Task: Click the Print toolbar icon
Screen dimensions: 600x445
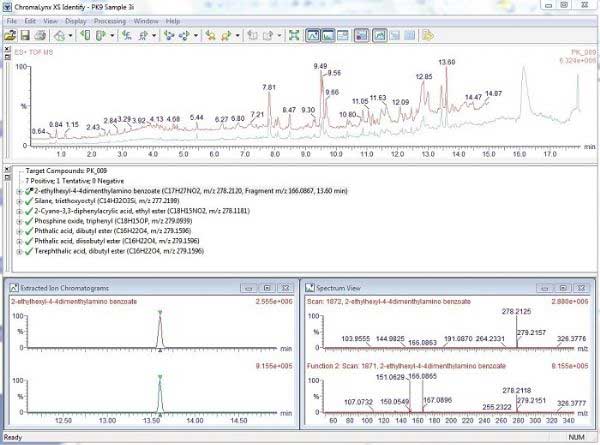Action: tap(40, 35)
